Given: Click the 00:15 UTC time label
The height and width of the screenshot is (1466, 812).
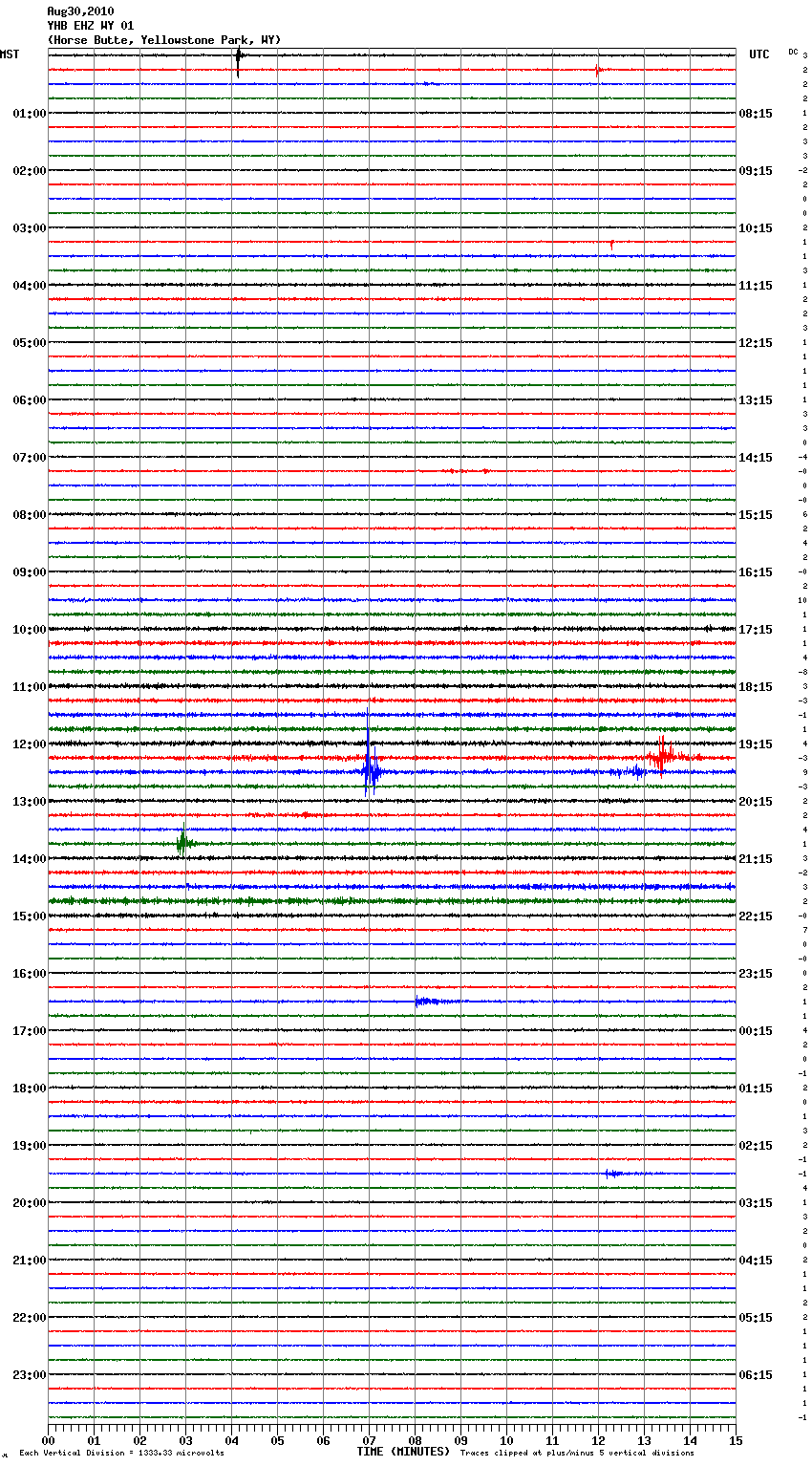Looking at the screenshot, I should pyautogui.click(x=756, y=1031).
